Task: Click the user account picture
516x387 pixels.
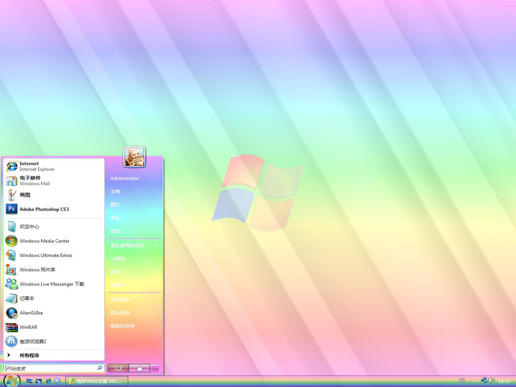Action: [x=134, y=156]
